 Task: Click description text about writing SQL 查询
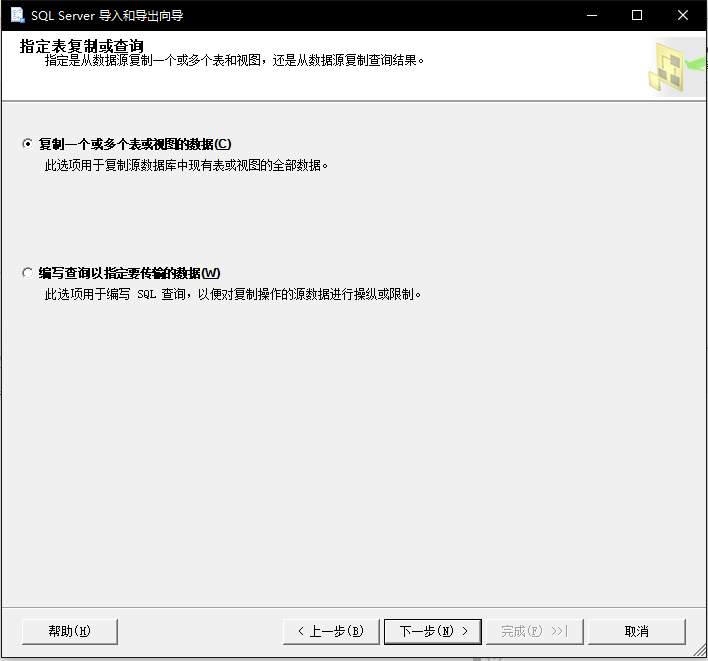[233, 294]
